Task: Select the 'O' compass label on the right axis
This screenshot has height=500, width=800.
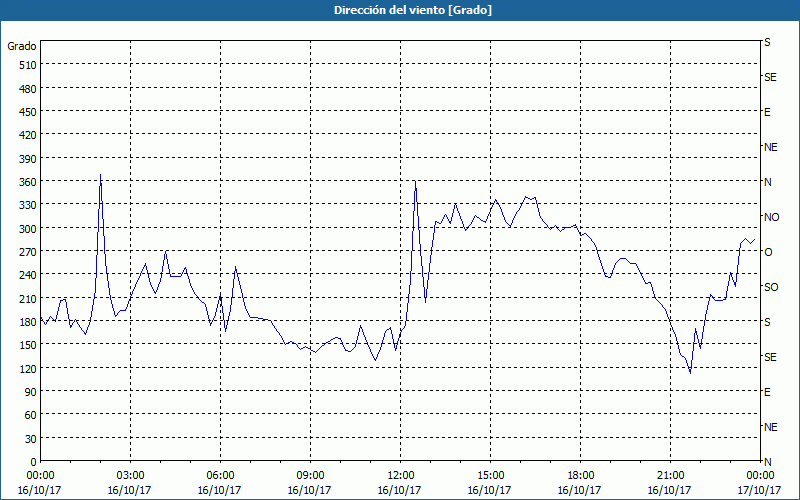Action: coord(768,253)
